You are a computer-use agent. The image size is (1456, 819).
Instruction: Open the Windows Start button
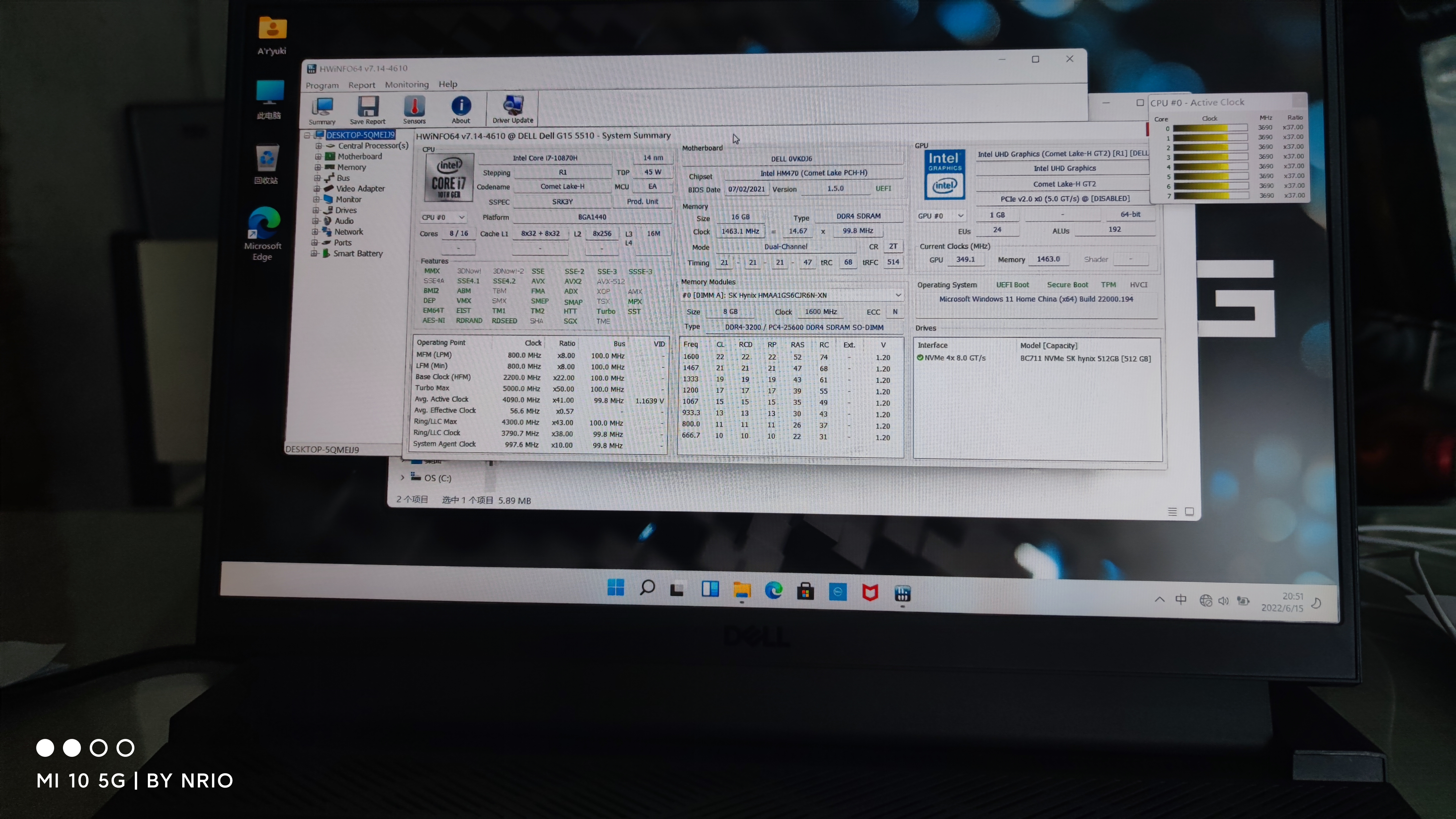(616, 587)
